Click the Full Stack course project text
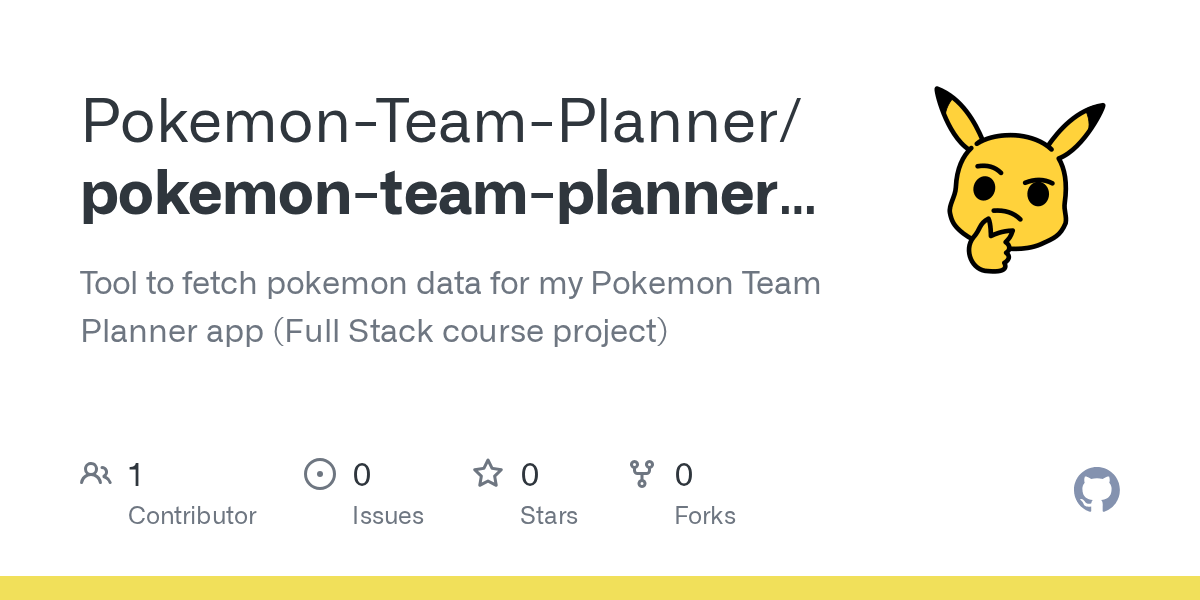The image size is (1200, 600). pyautogui.click(x=470, y=331)
